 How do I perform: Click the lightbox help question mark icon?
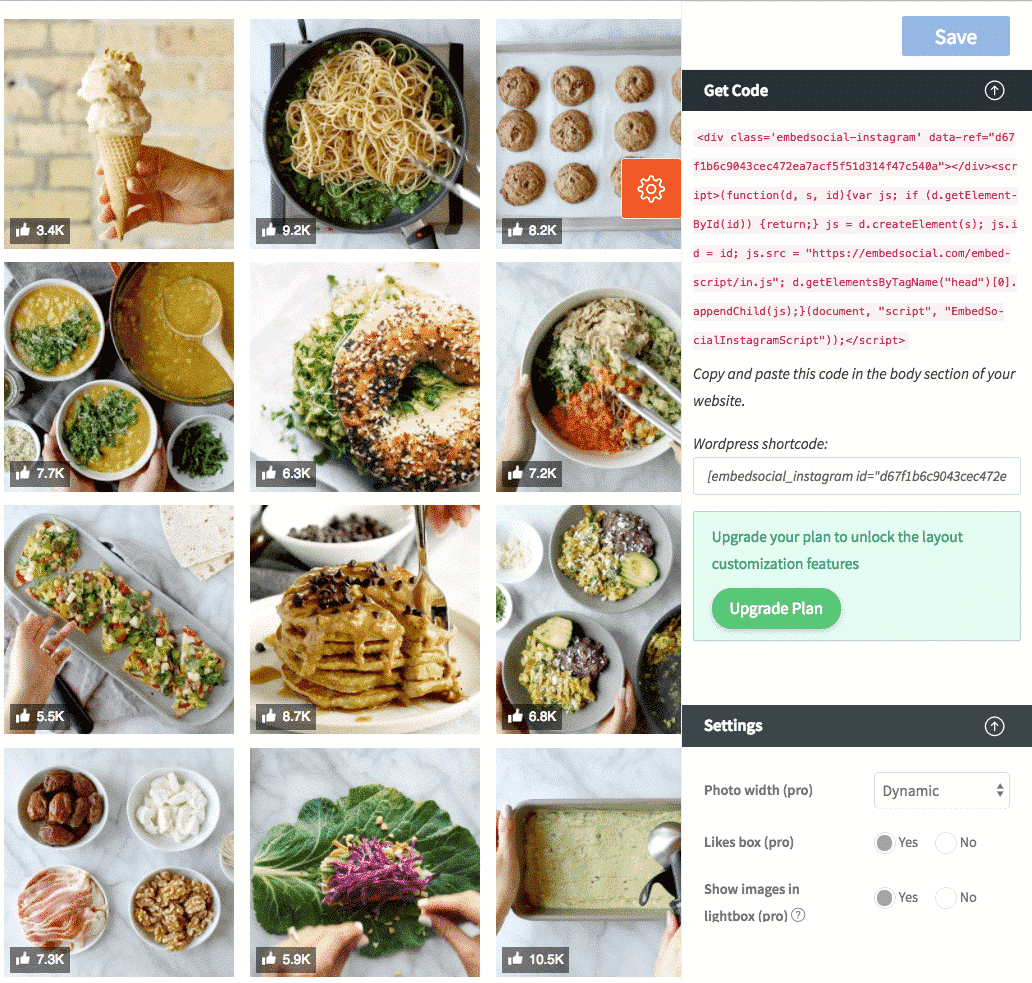798,915
